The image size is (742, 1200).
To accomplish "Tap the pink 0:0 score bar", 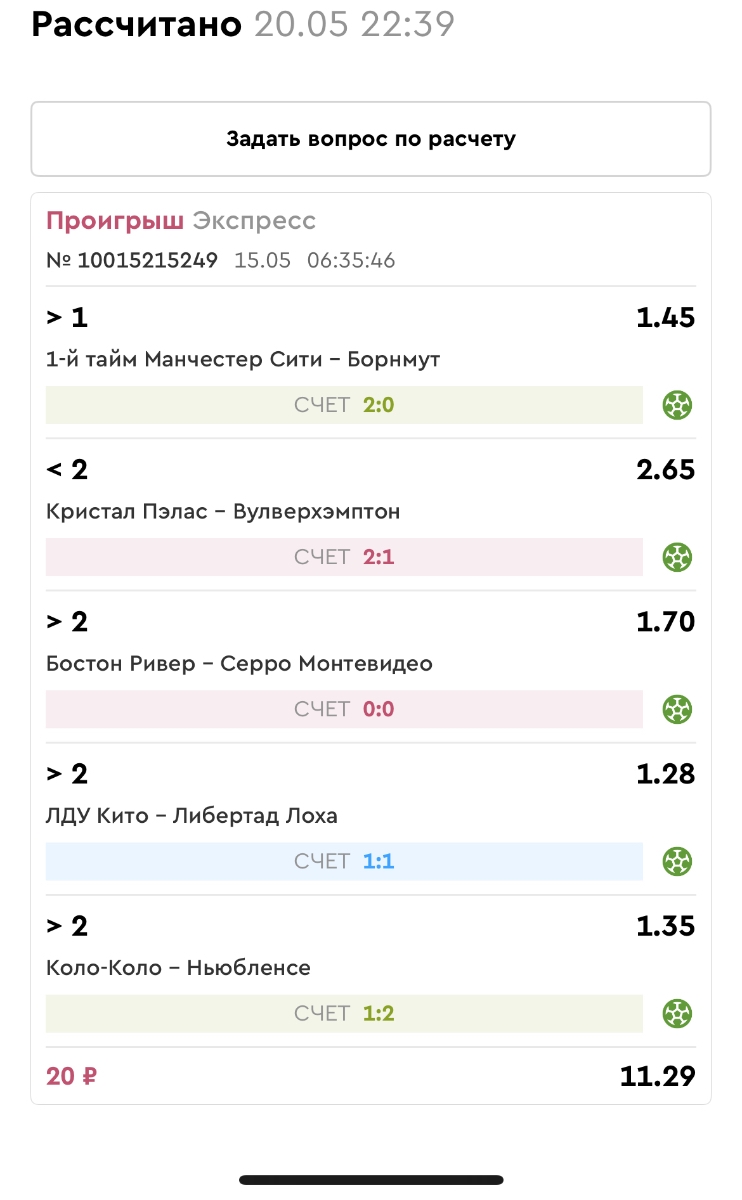I will tap(344, 709).
